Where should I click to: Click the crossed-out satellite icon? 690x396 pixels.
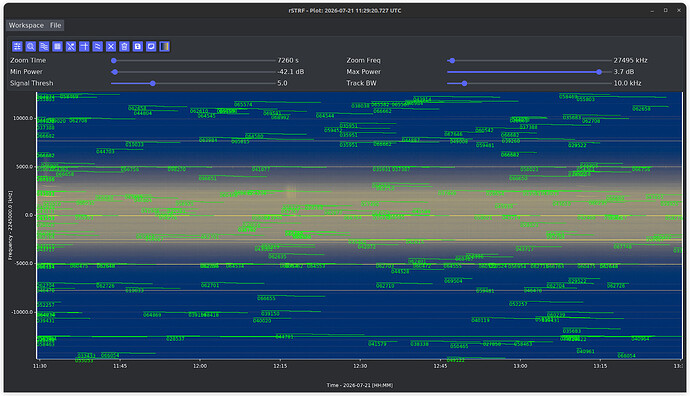[71, 47]
